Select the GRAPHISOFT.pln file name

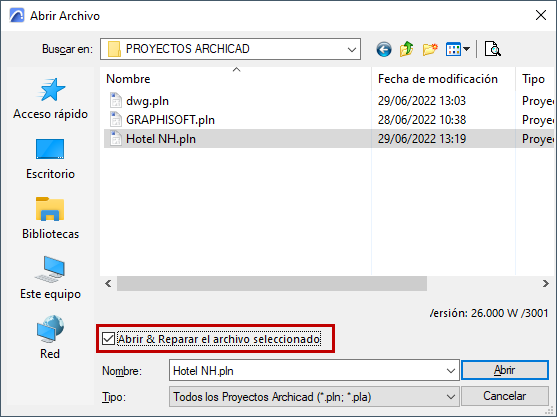(x=171, y=120)
